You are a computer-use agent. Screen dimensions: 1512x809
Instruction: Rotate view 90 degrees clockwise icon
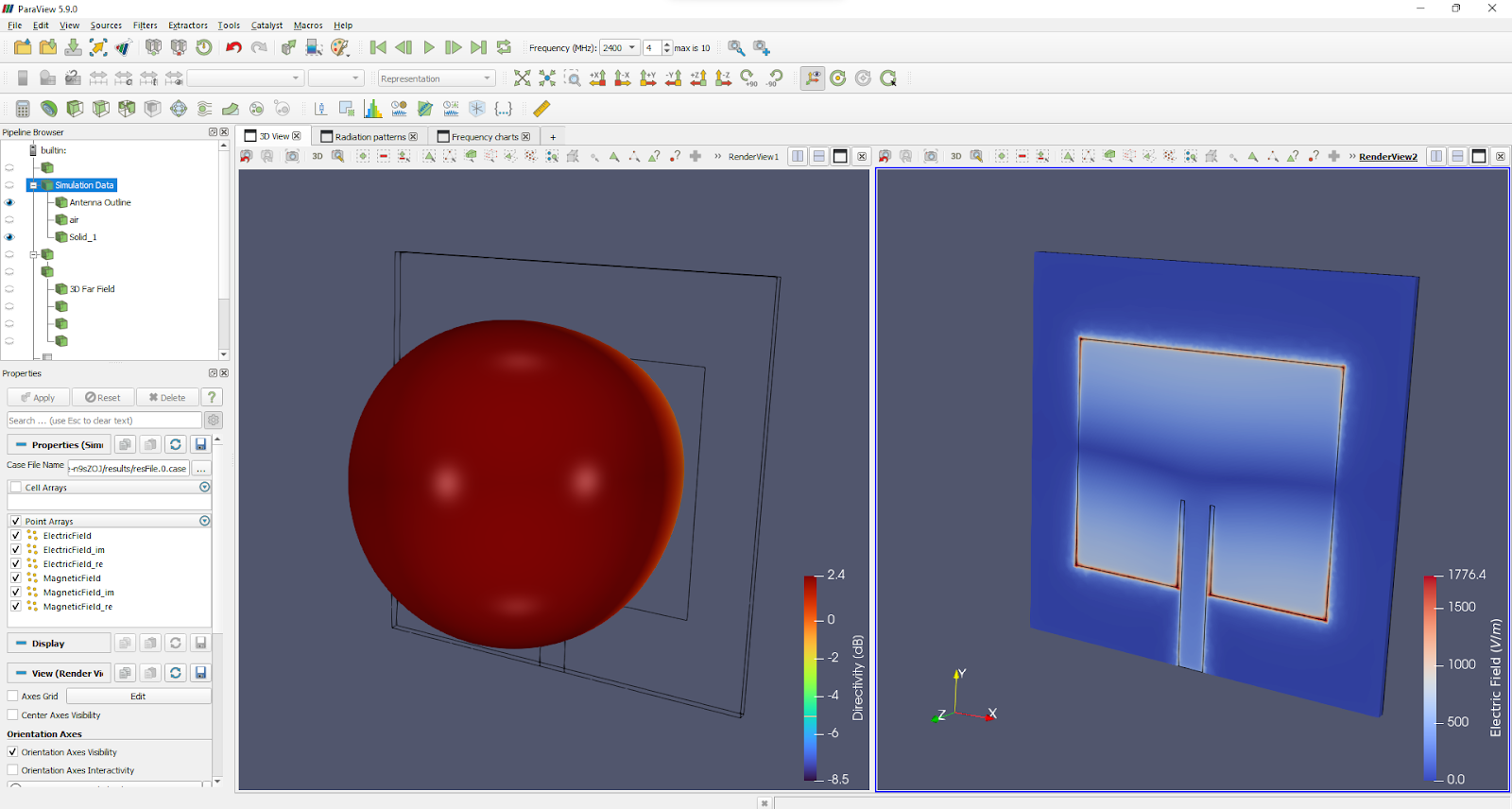click(748, 78)
